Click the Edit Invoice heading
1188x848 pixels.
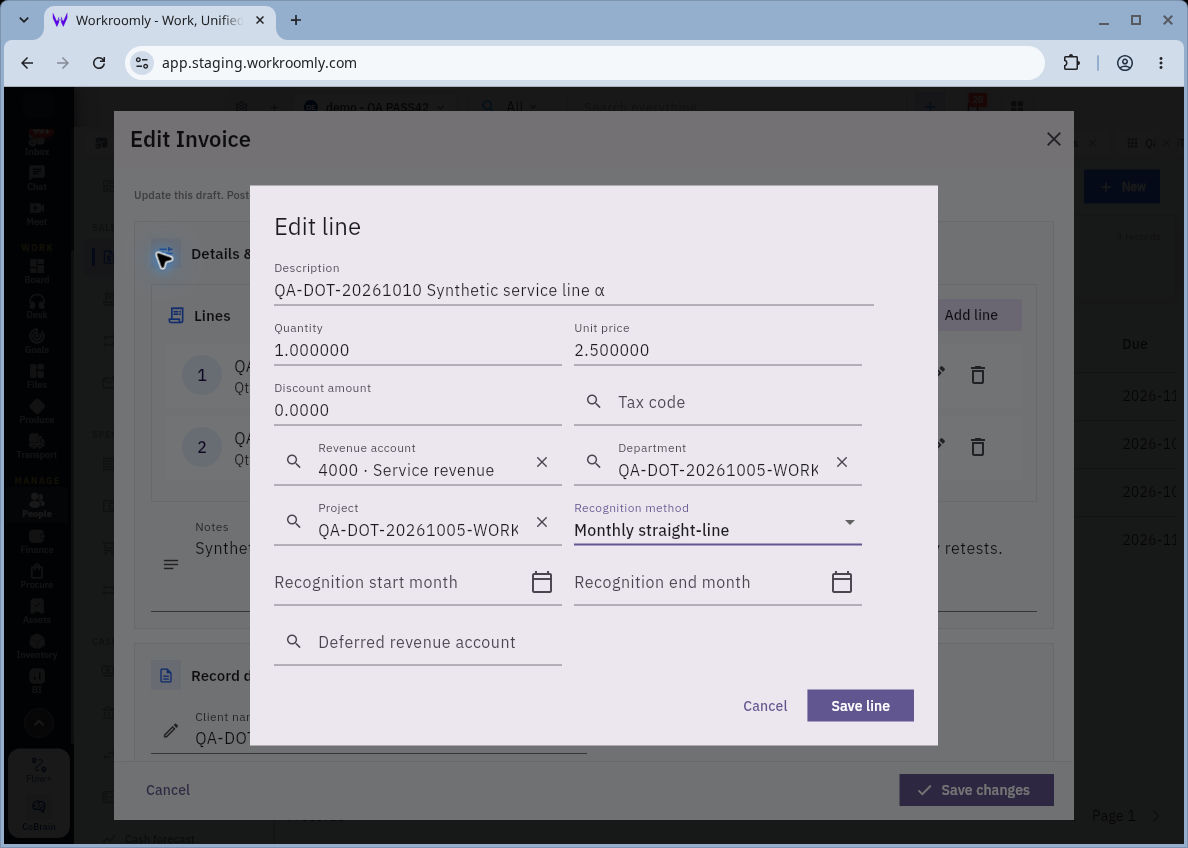coord(190,139)
